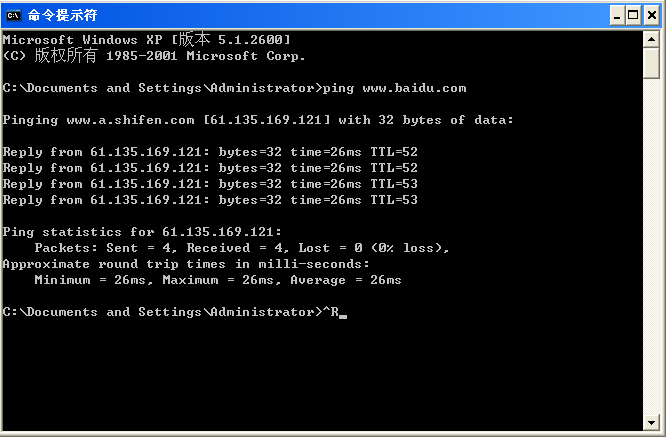Click the Approximate round trip times line

click(186, 264)
